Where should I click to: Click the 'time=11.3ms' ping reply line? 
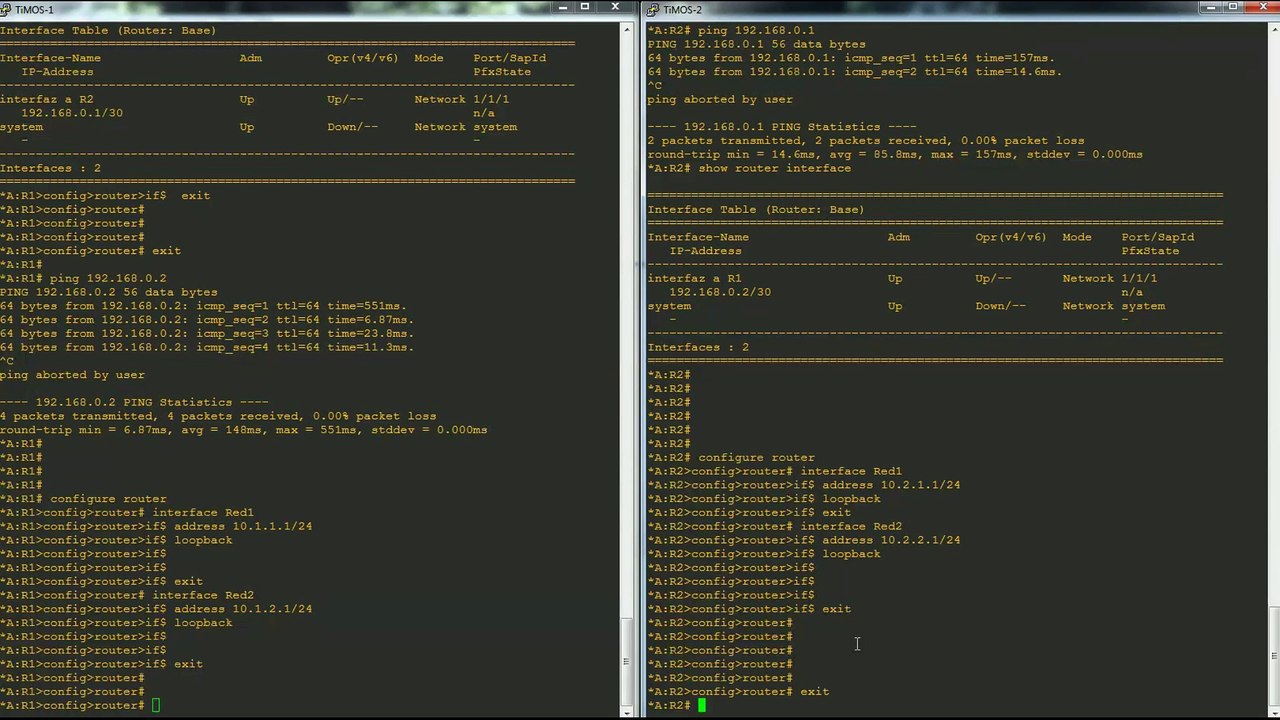pos(207,348)
